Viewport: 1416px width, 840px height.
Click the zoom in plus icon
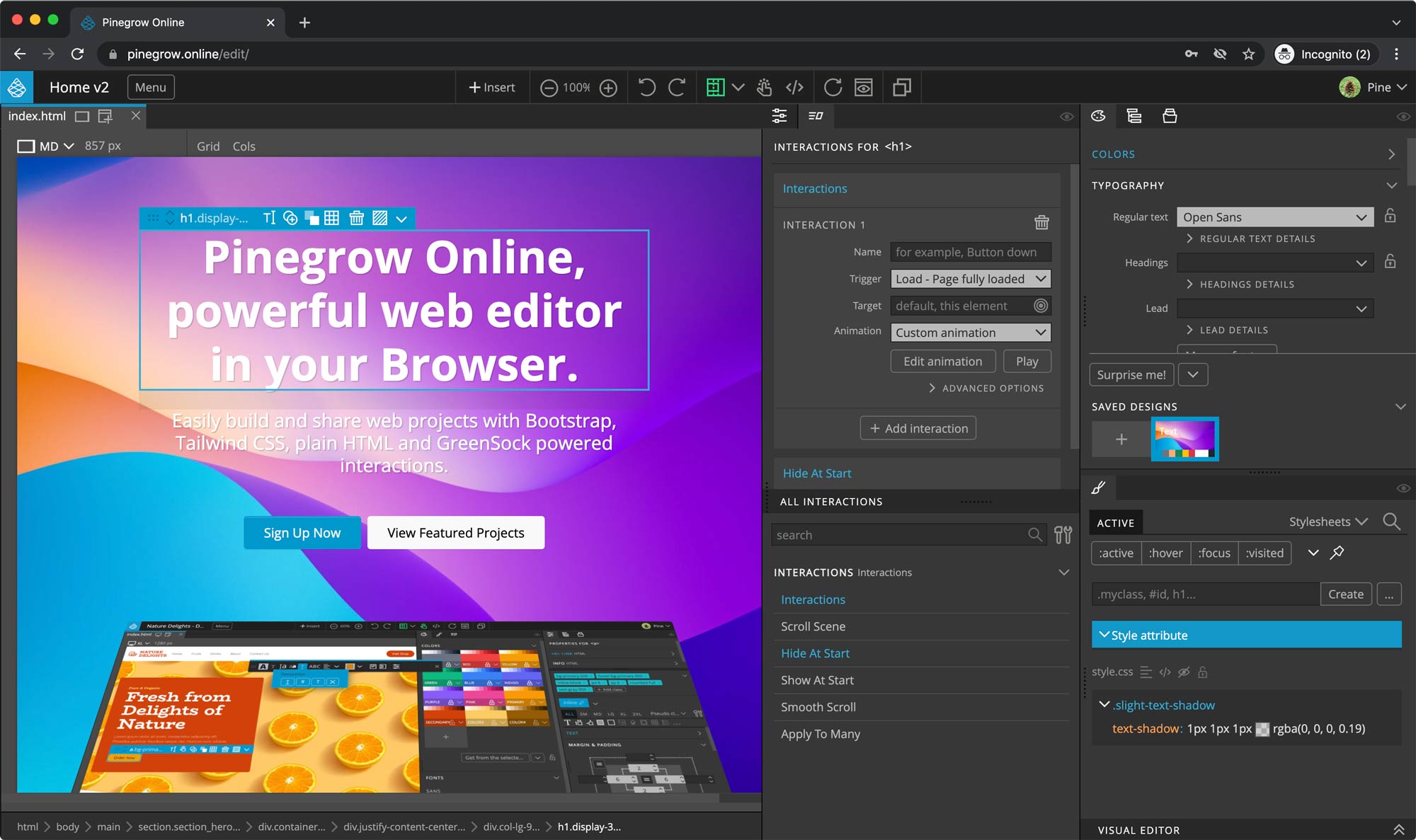pos(608,88)
